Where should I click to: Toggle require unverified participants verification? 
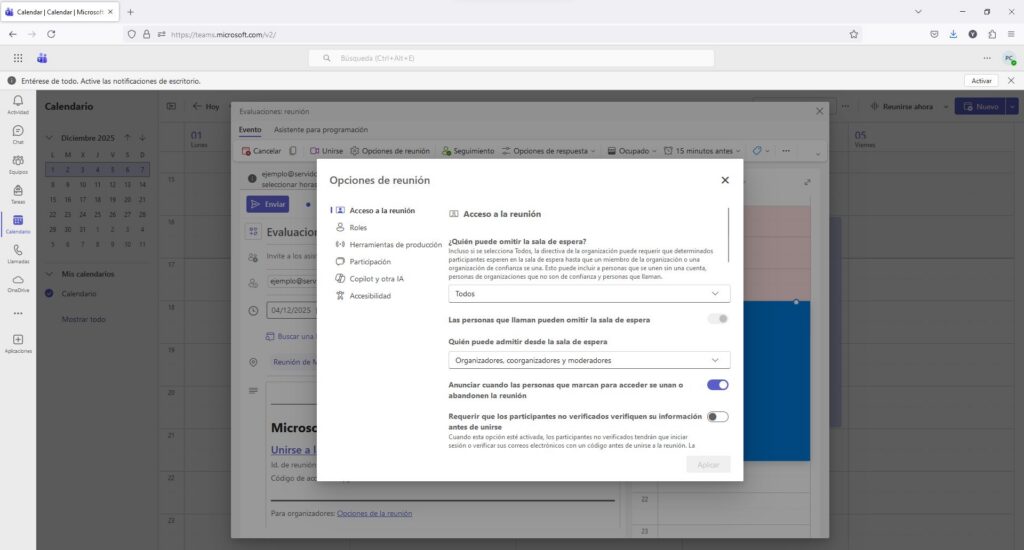(718, 417)
